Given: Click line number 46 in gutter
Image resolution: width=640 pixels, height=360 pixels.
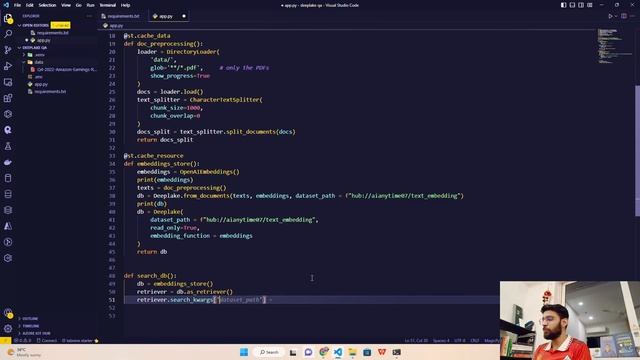Looking at the screenshot, I should pyautogui.click(x=112, y=260).
